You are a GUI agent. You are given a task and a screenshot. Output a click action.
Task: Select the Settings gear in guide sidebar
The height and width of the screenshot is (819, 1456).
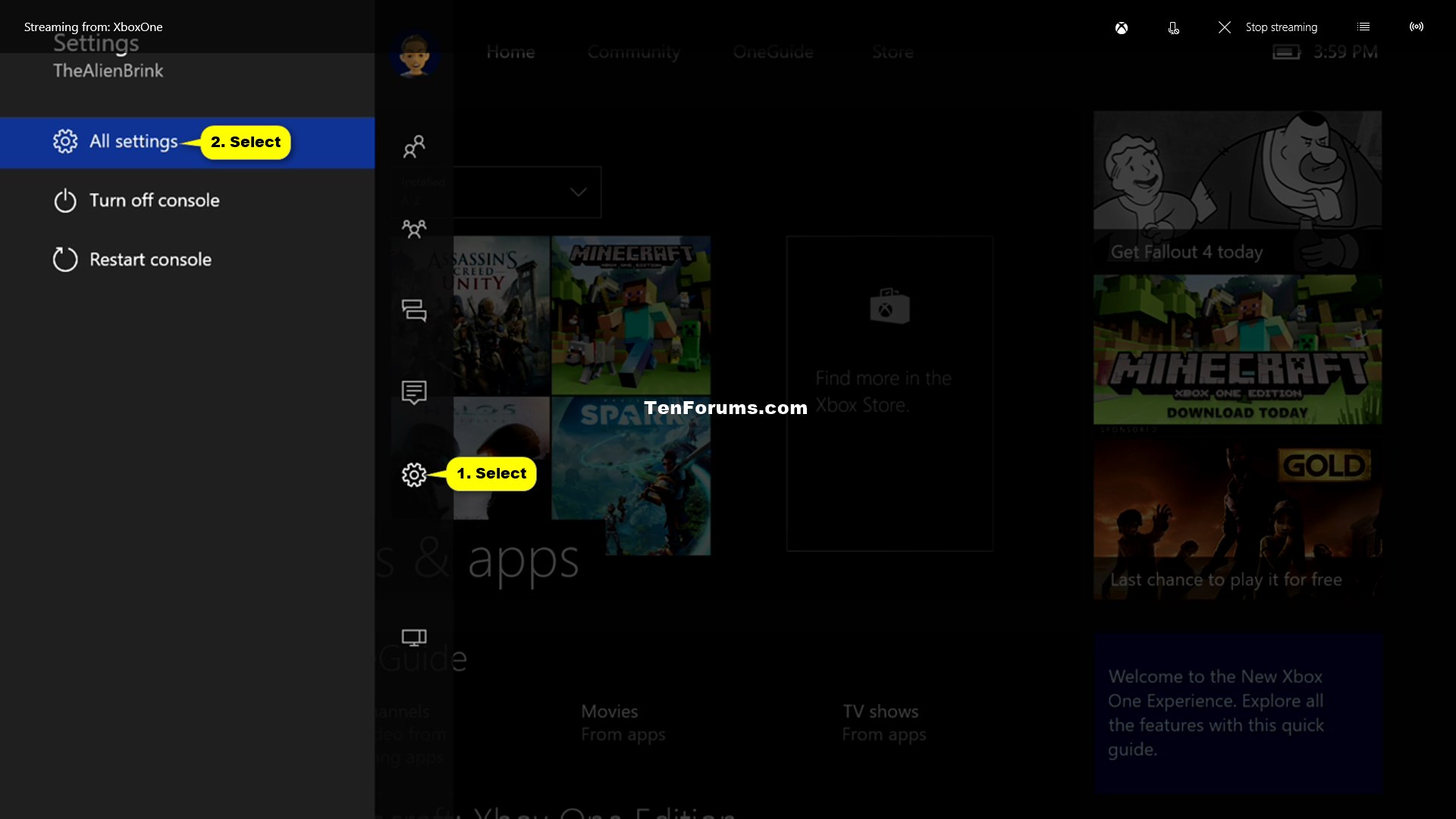click(x=414, y=475)
